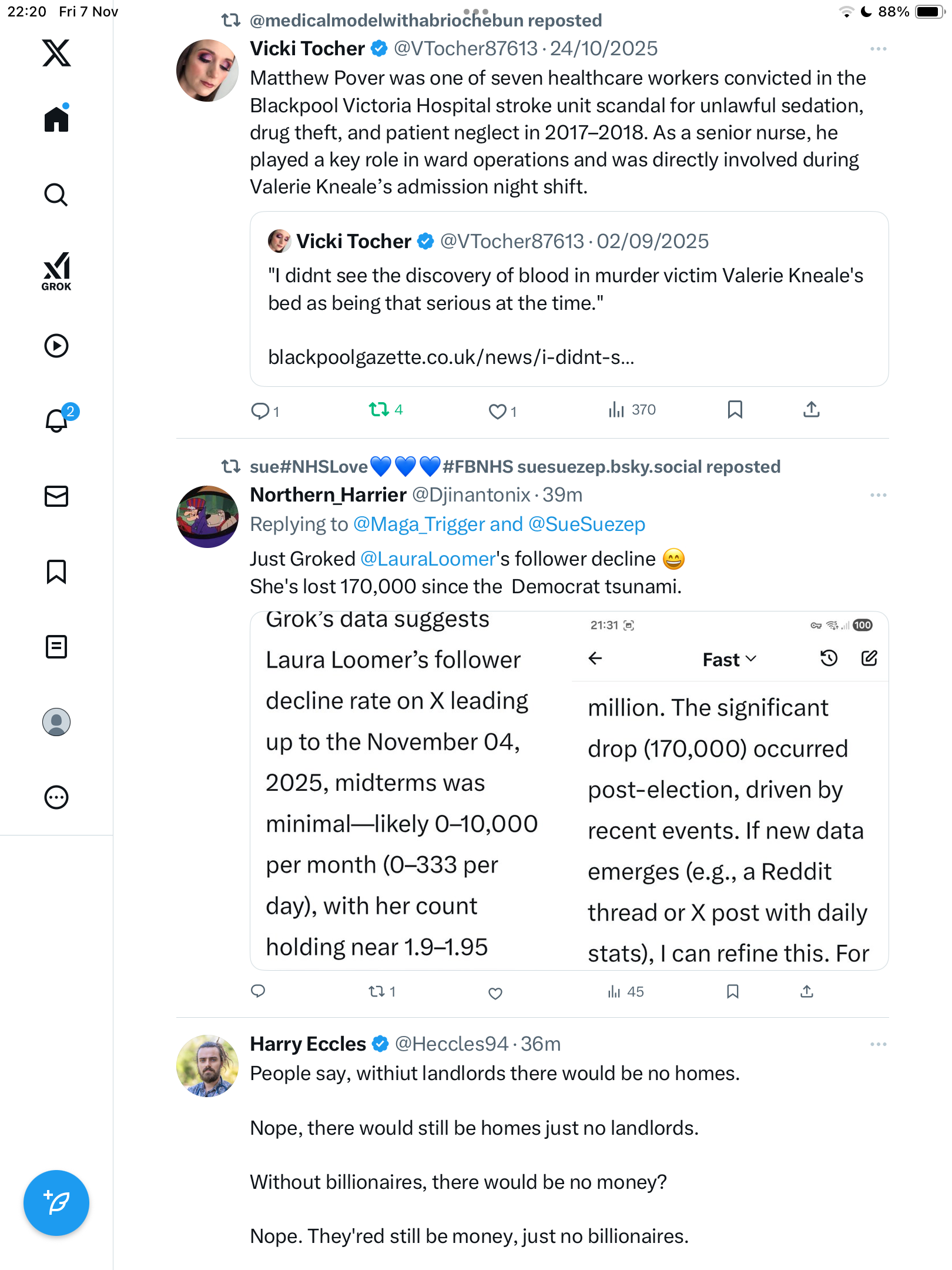Bookmark the Northern_Harrier post

click(732, 992)
